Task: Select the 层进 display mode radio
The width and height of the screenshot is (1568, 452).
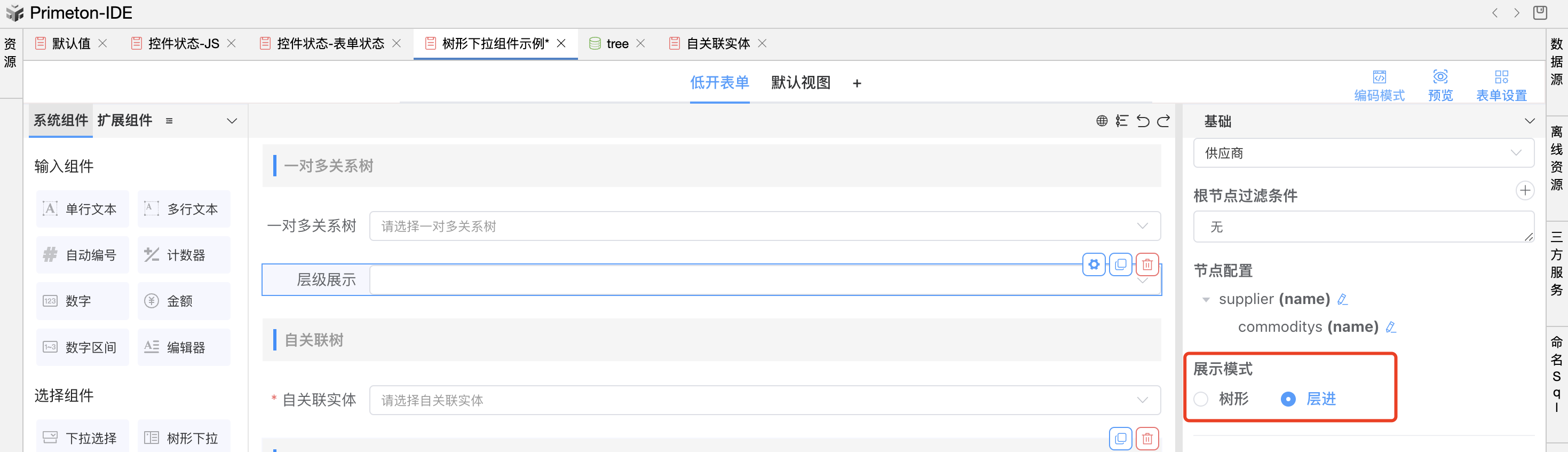Action: point(1288,399)
